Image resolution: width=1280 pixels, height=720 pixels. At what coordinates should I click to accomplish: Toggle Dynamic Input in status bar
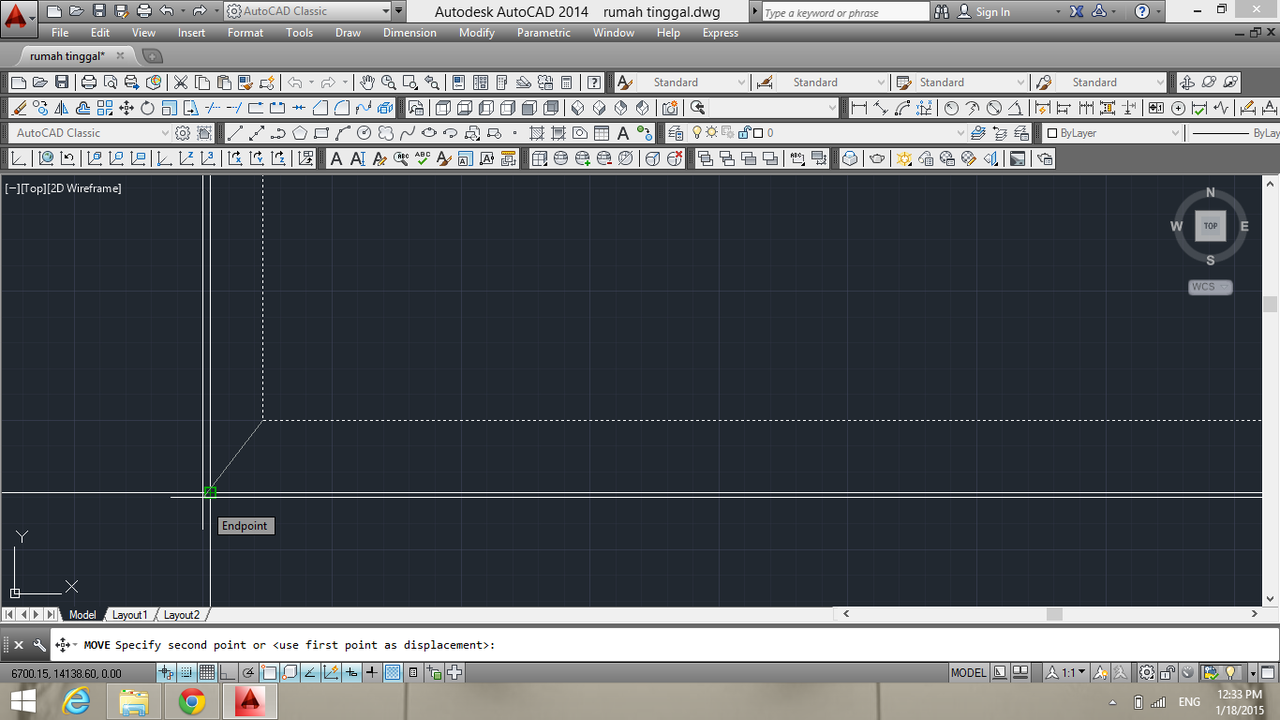click(x=351, y=673)
